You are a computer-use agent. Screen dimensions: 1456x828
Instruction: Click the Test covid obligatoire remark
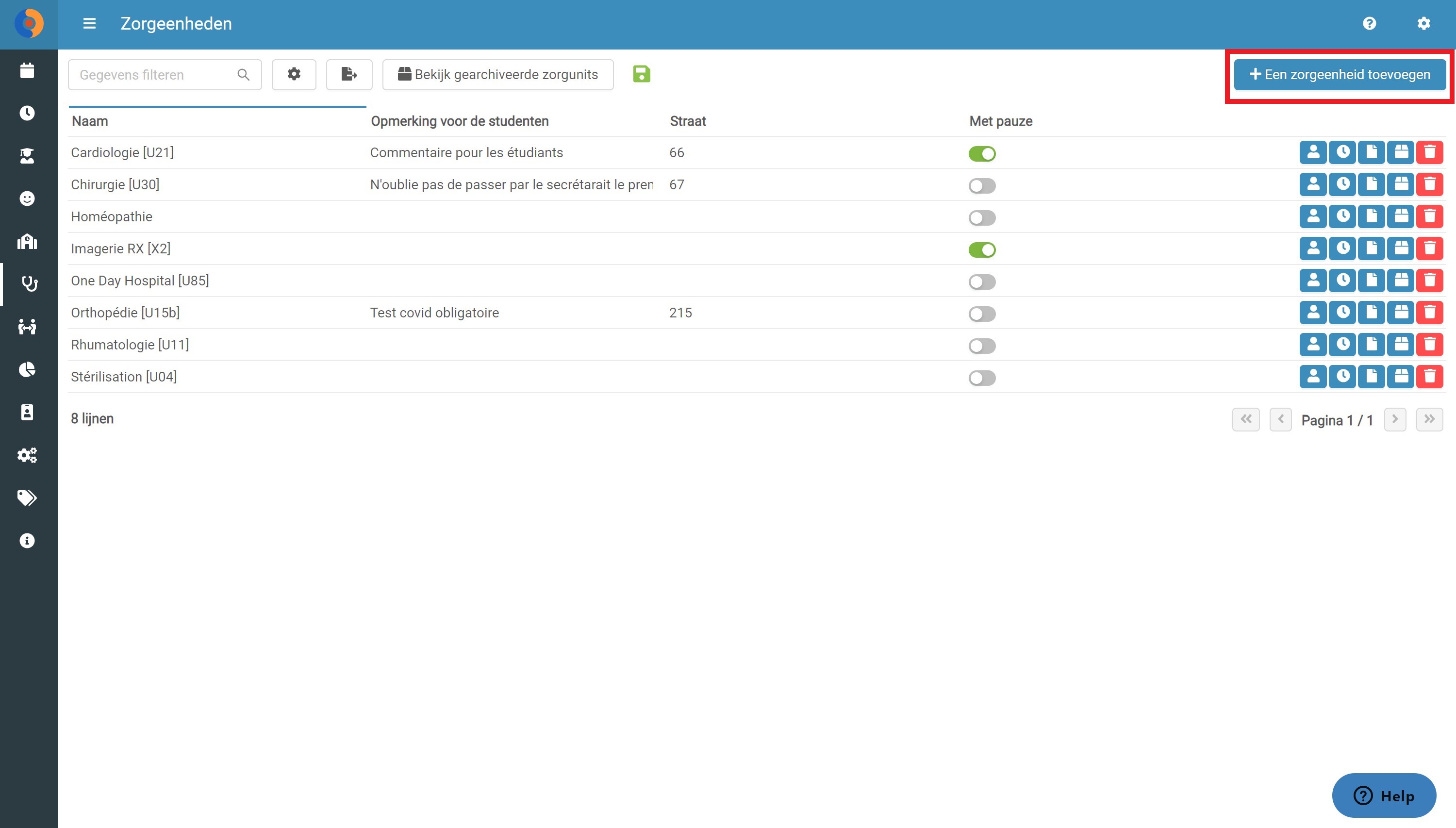pyautogui.click(x=434, y=313)
